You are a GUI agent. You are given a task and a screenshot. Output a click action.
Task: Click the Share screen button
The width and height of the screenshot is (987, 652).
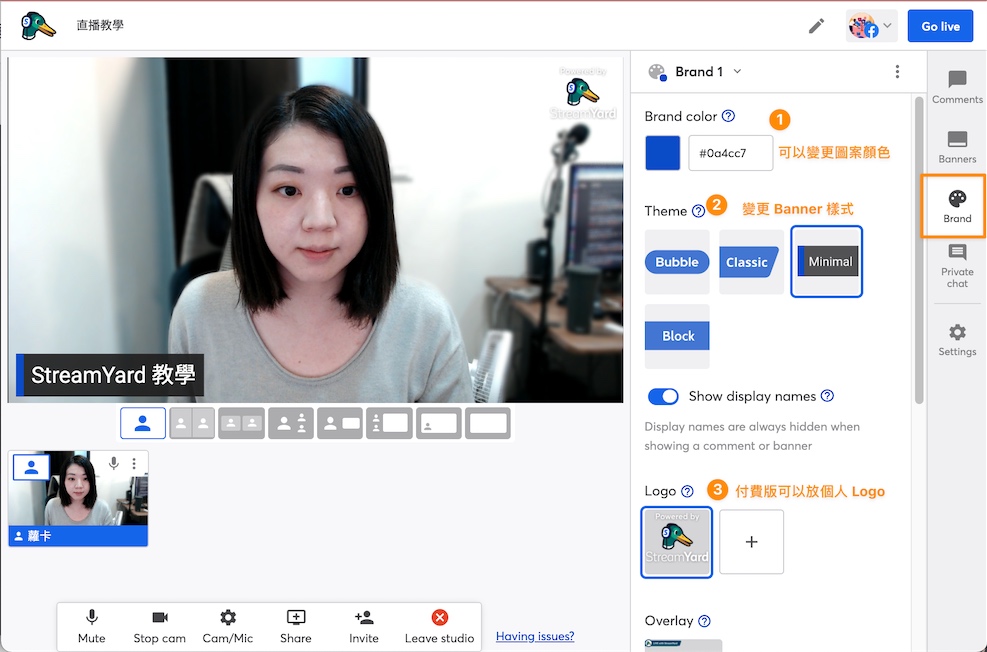pos(295,627)
